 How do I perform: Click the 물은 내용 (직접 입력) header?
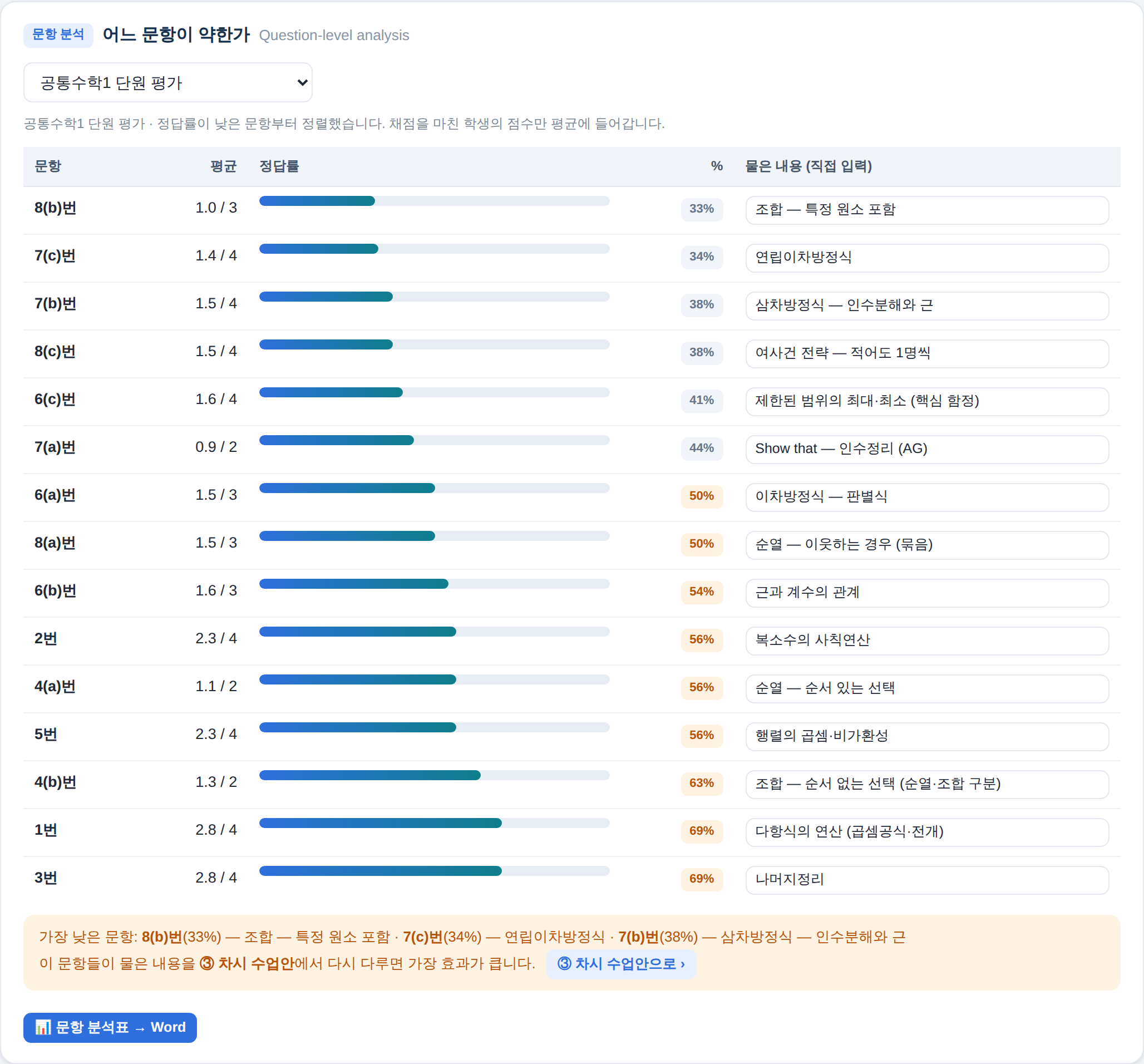pos(808,166)
